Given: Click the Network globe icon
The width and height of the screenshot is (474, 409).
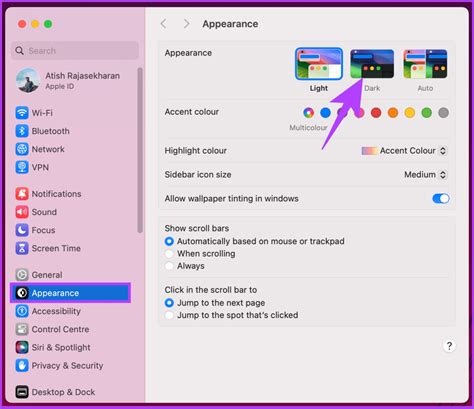Looking at the screenshot, I should coord(22,149).
